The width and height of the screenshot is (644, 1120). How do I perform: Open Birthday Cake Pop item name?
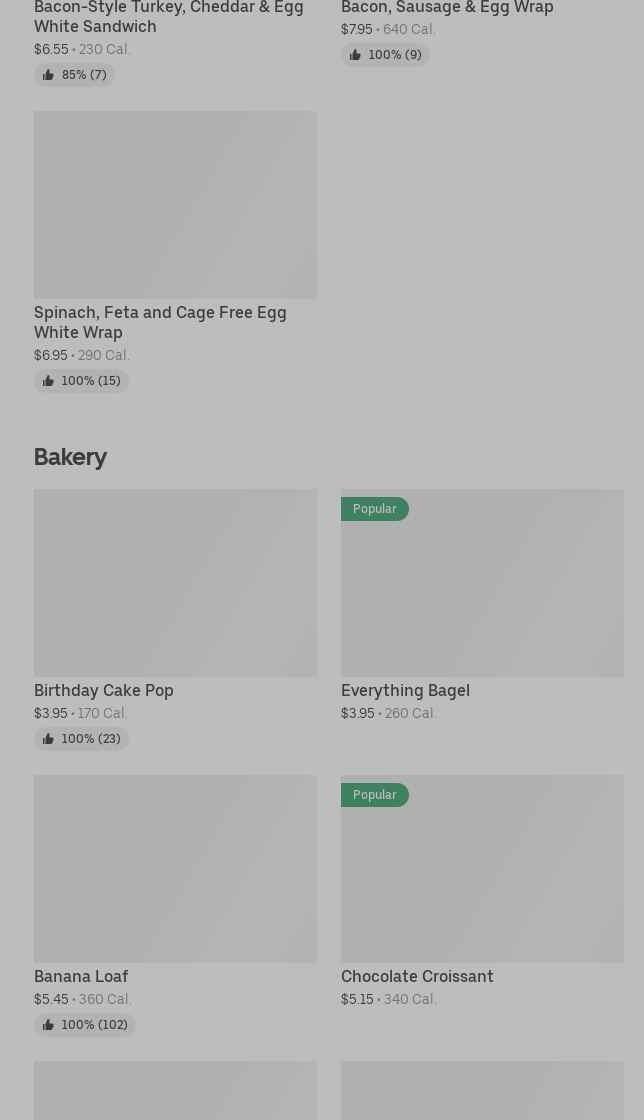coord(104,690)
